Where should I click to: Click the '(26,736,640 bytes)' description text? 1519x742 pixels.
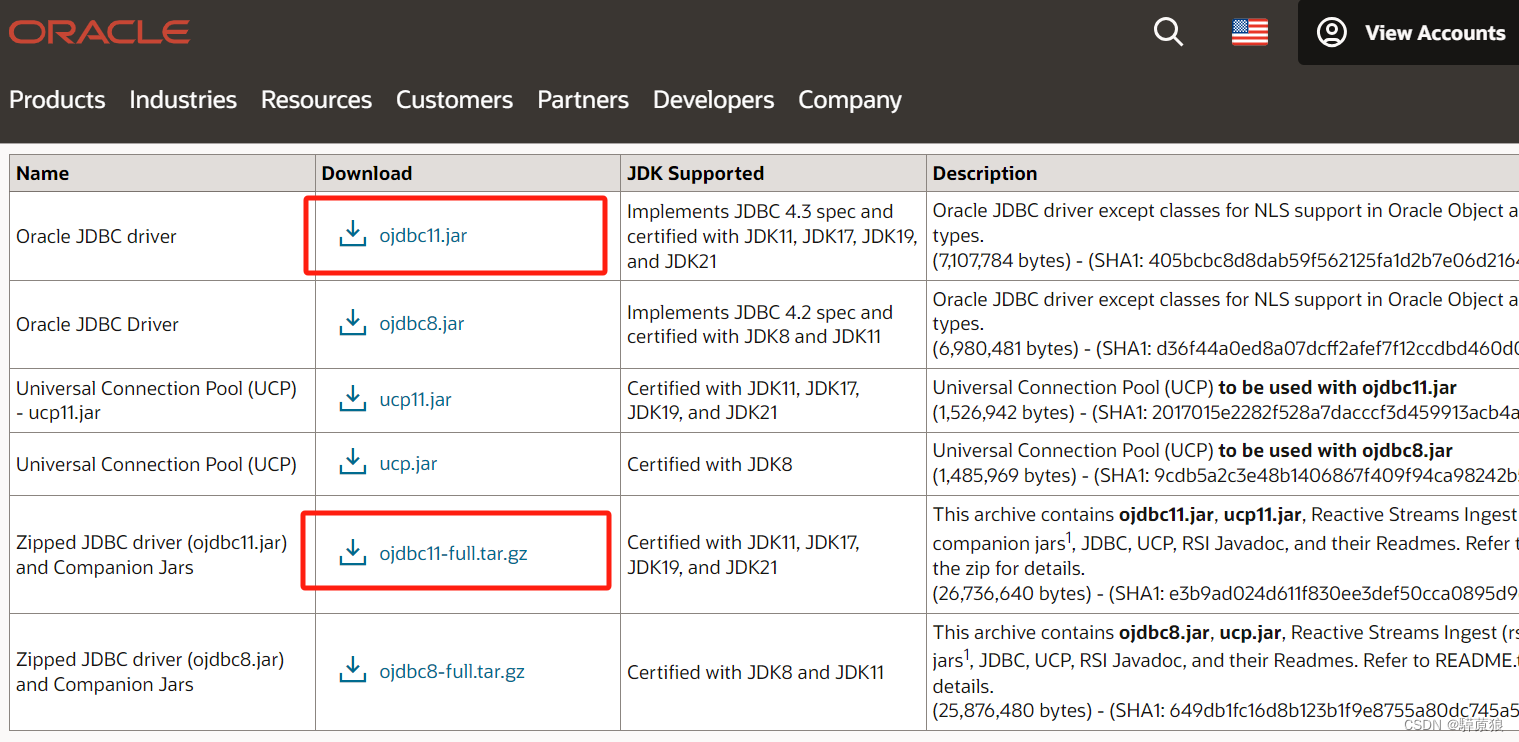click(x=1010, y=593)
